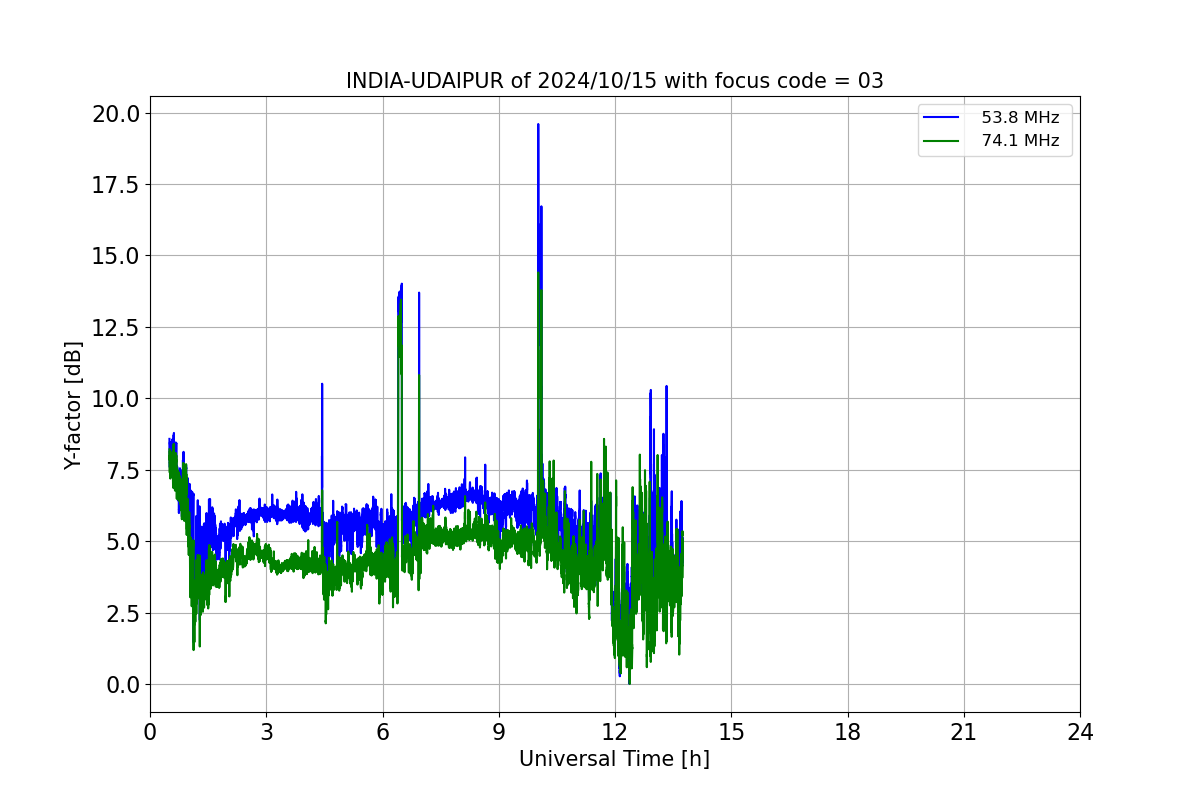Click the 21 tick on time axis
This screenshot has width=1200, height=800.
point(964,732)
